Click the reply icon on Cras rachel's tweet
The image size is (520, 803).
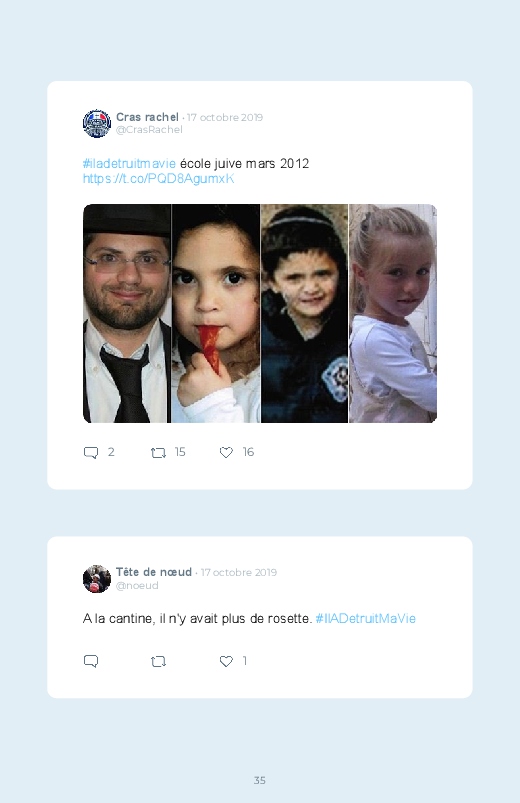(x=91, y=453)
